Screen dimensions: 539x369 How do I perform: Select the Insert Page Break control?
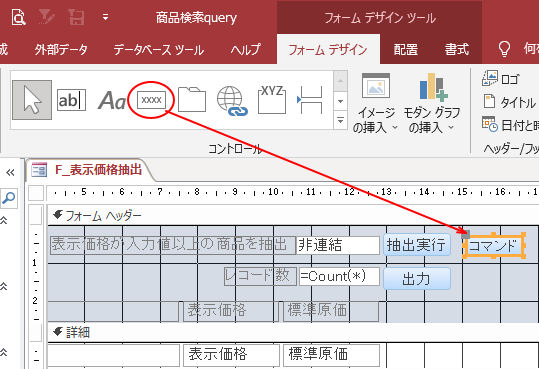[310, 100]
